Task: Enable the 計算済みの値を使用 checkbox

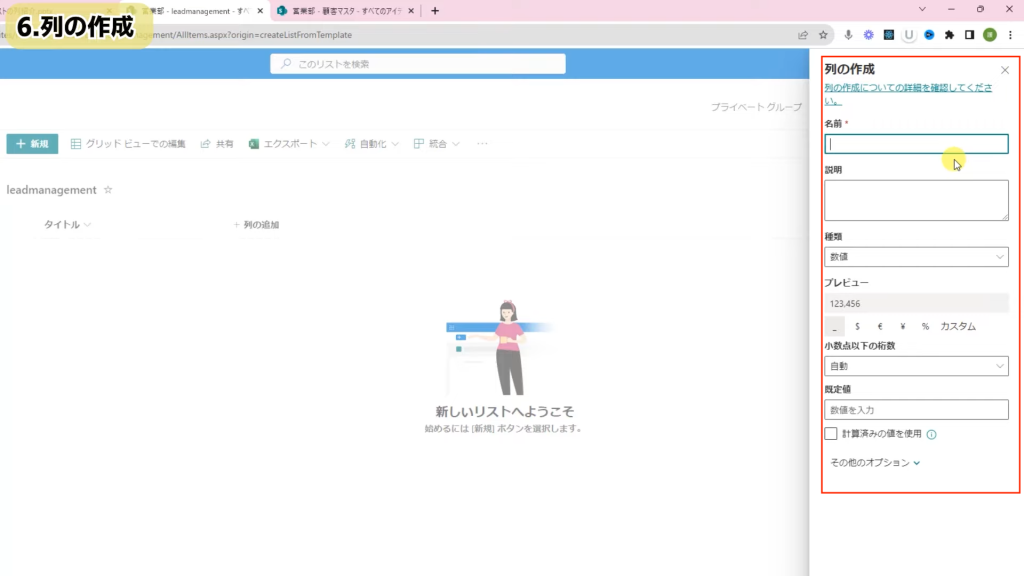Action: 831,434
